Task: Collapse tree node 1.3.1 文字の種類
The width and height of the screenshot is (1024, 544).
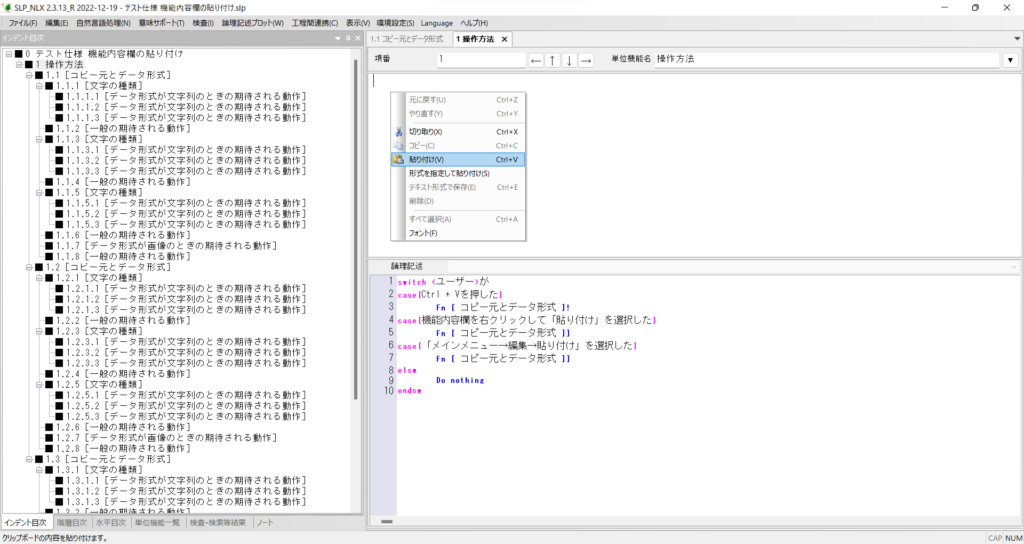Action: (40, 470)
